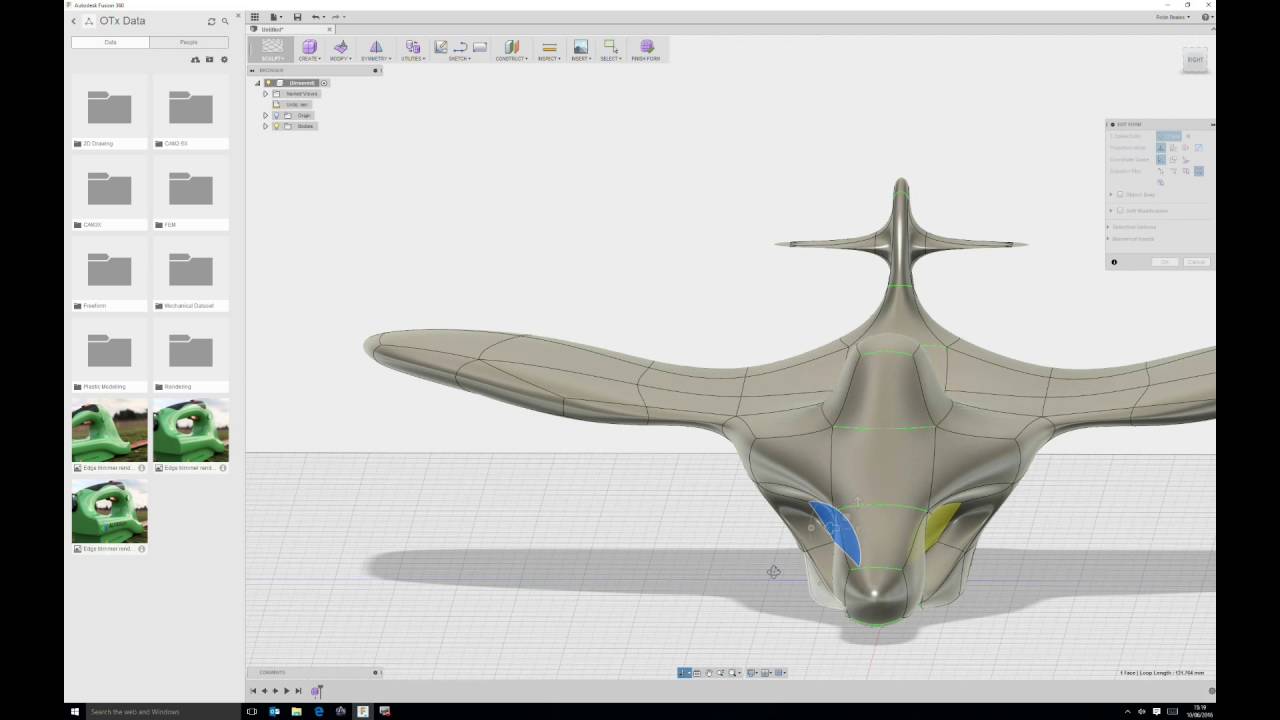The height and width of the screenshot is (720, 1280).
Task: Refresh the OTx Data panel
Action: 211,21
